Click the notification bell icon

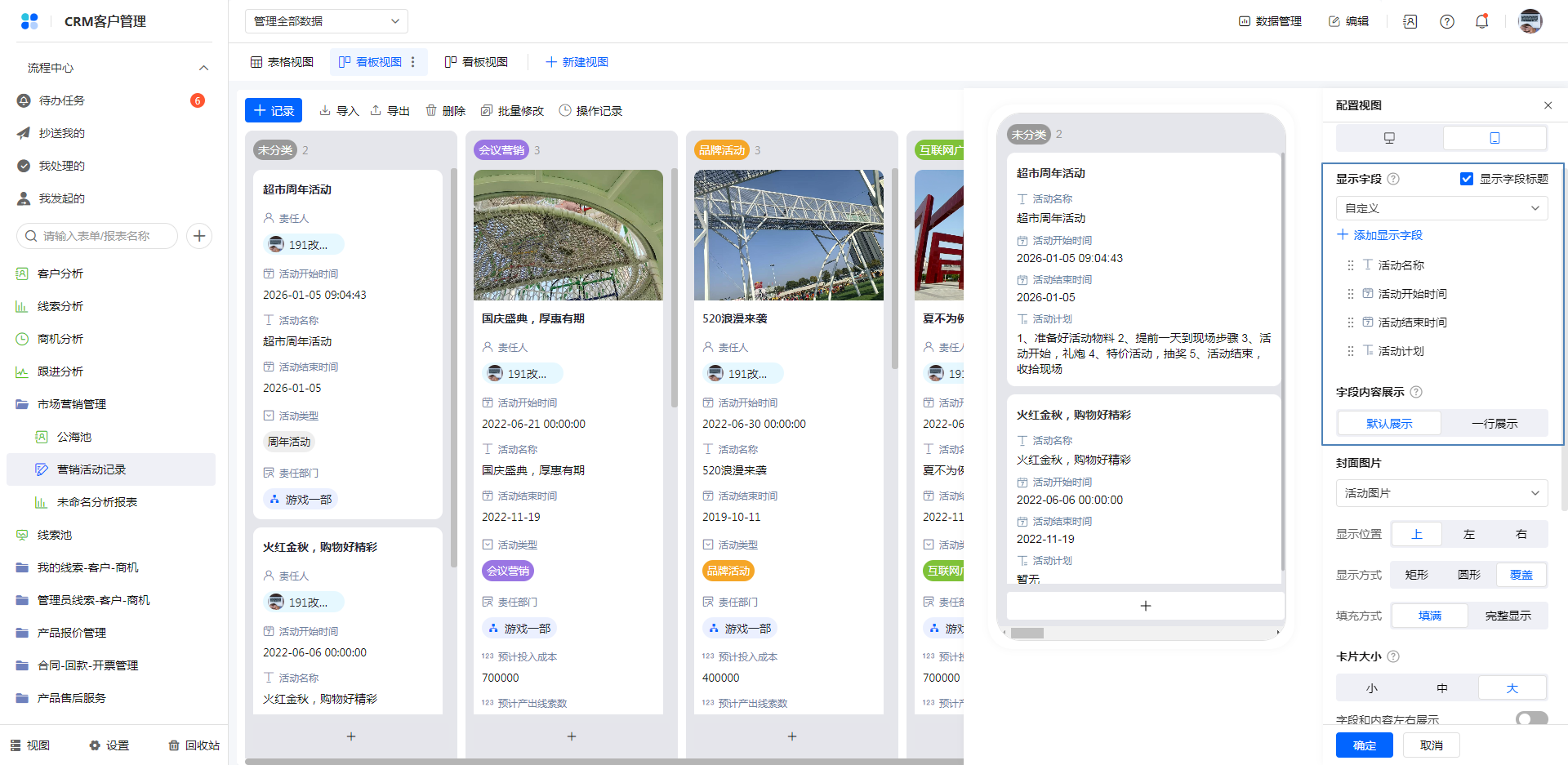pos(1481,21)
